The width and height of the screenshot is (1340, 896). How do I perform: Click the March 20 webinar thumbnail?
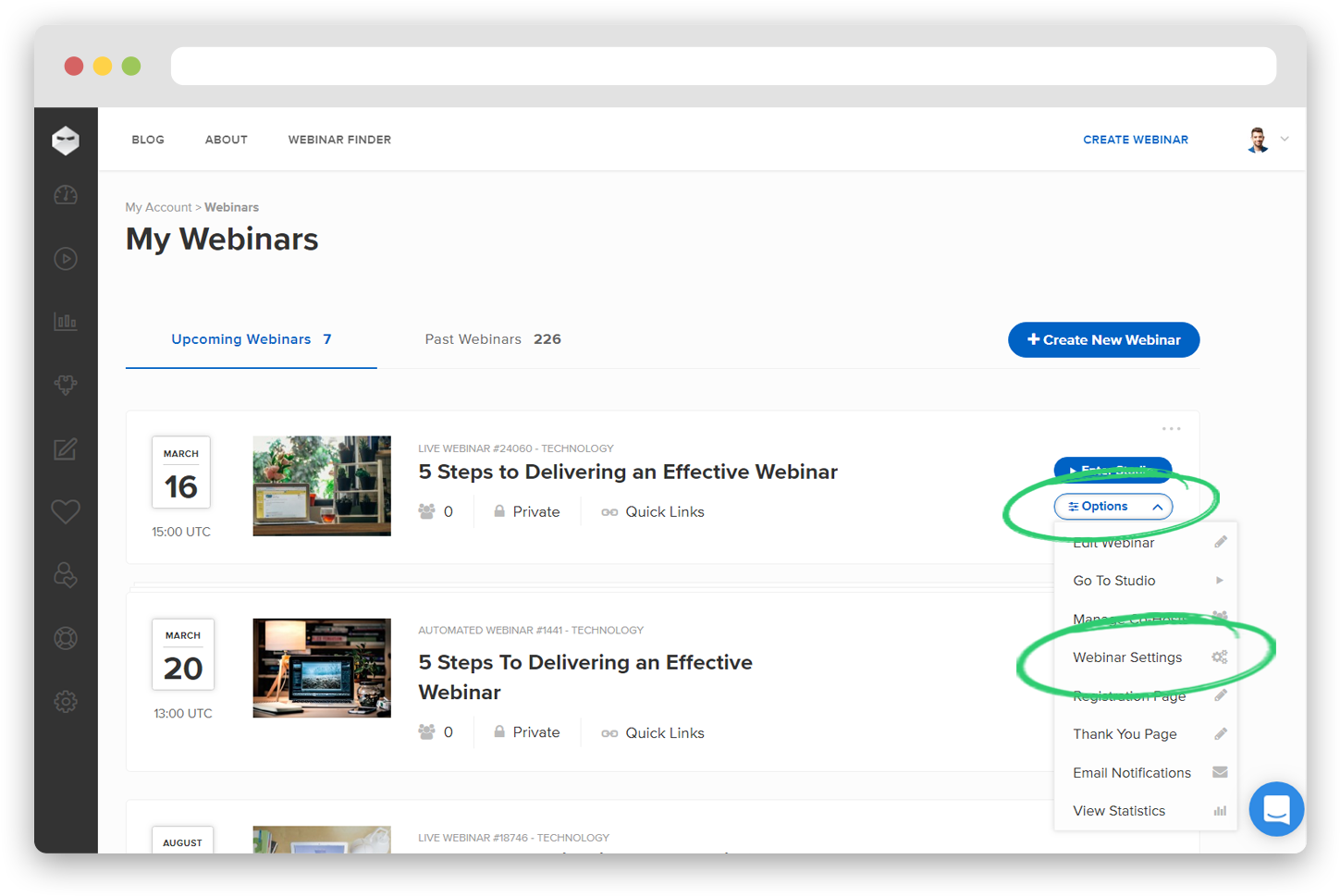321,668
